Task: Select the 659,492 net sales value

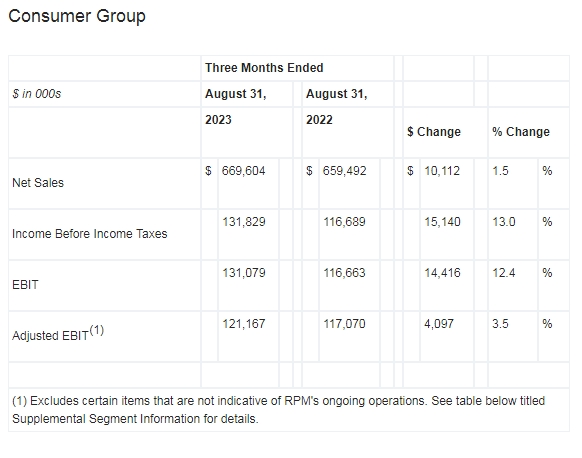Action: 344,171
